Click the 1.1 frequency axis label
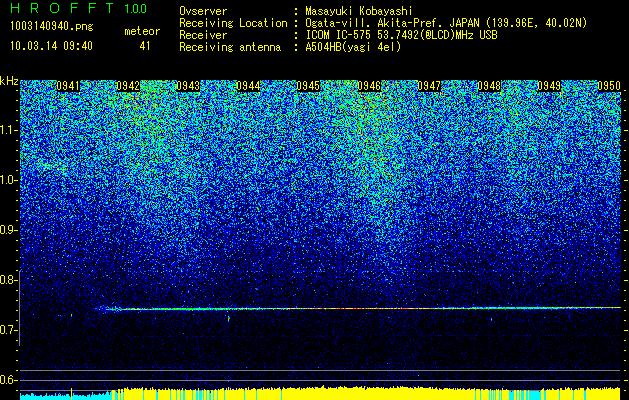629x400 pixels. (9, 130)
